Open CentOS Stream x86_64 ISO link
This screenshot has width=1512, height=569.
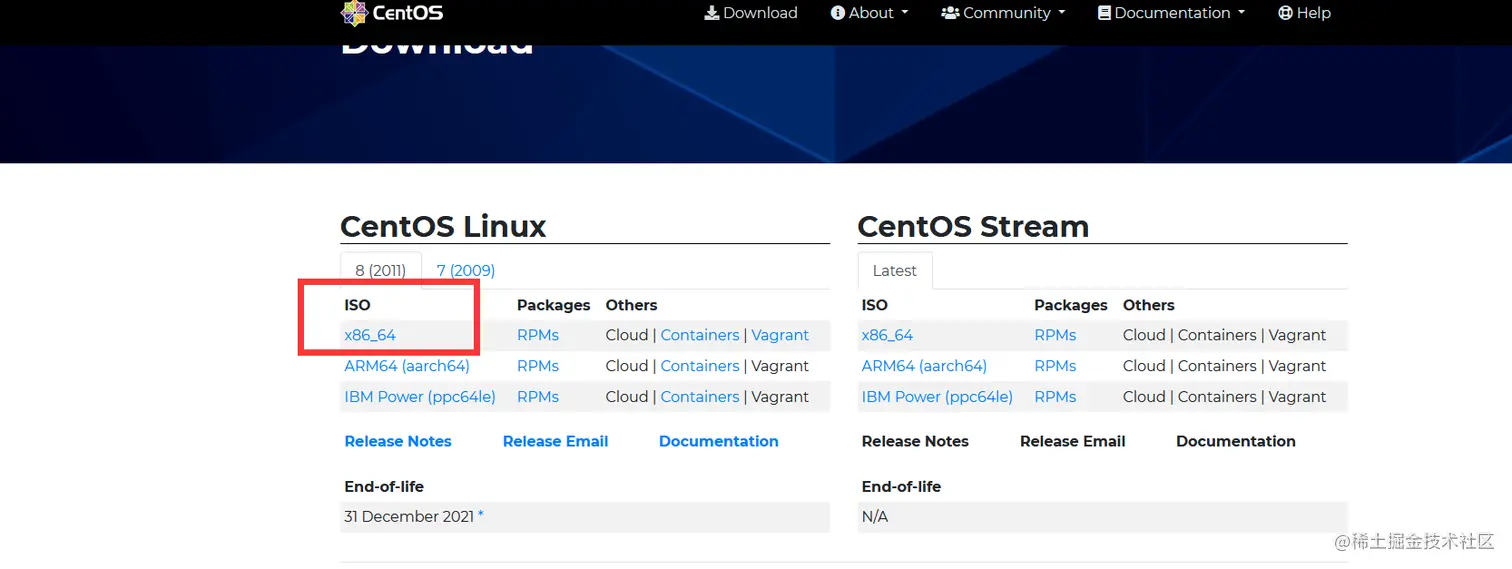[887, 335]
